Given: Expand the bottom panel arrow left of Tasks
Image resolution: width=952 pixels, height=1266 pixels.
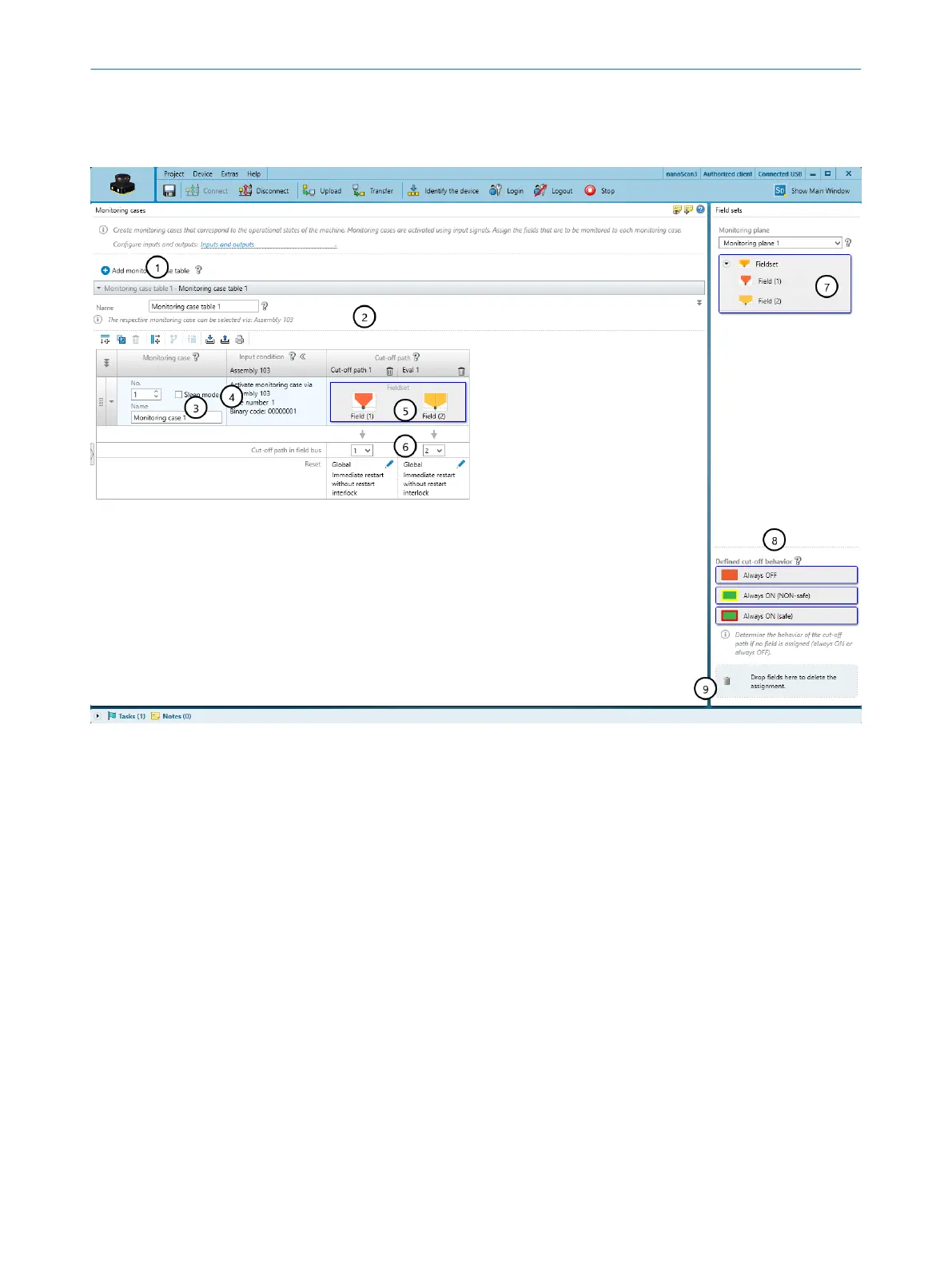Looking at the screenshot, I should click(x=98, y=716).
